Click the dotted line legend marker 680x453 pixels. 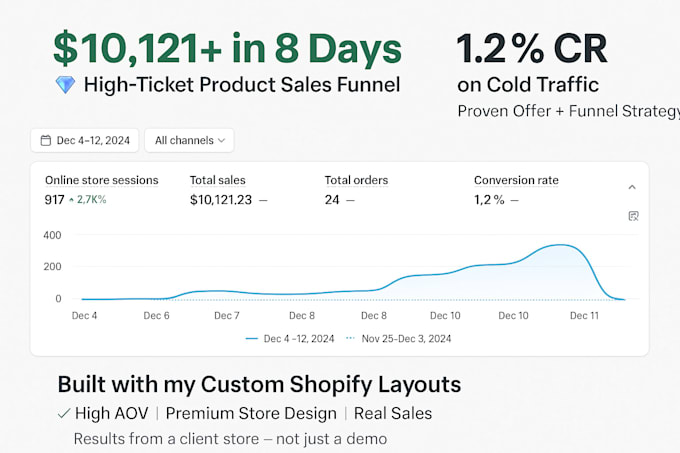pyautogui.click(x=349, y=339)
